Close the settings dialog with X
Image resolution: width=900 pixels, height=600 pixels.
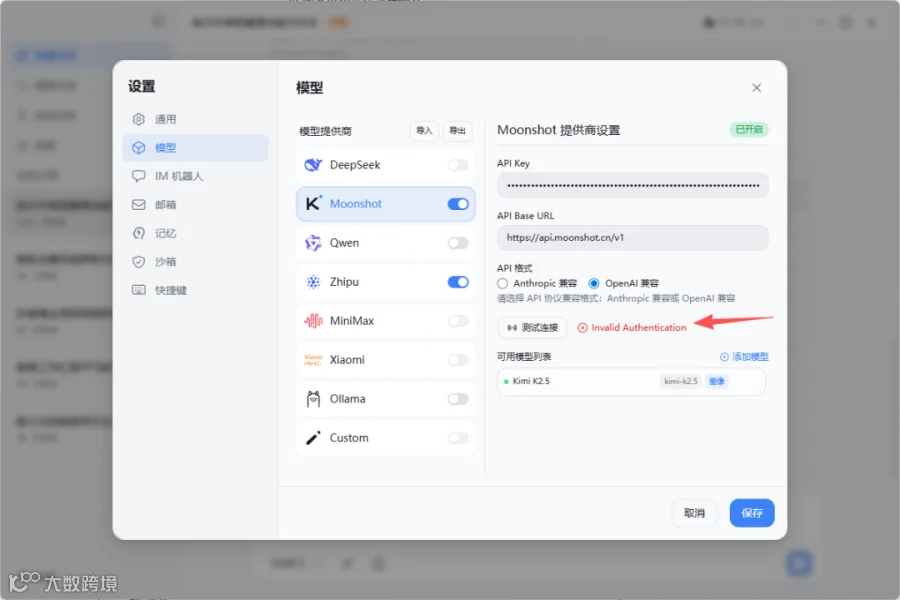[757, 88]
